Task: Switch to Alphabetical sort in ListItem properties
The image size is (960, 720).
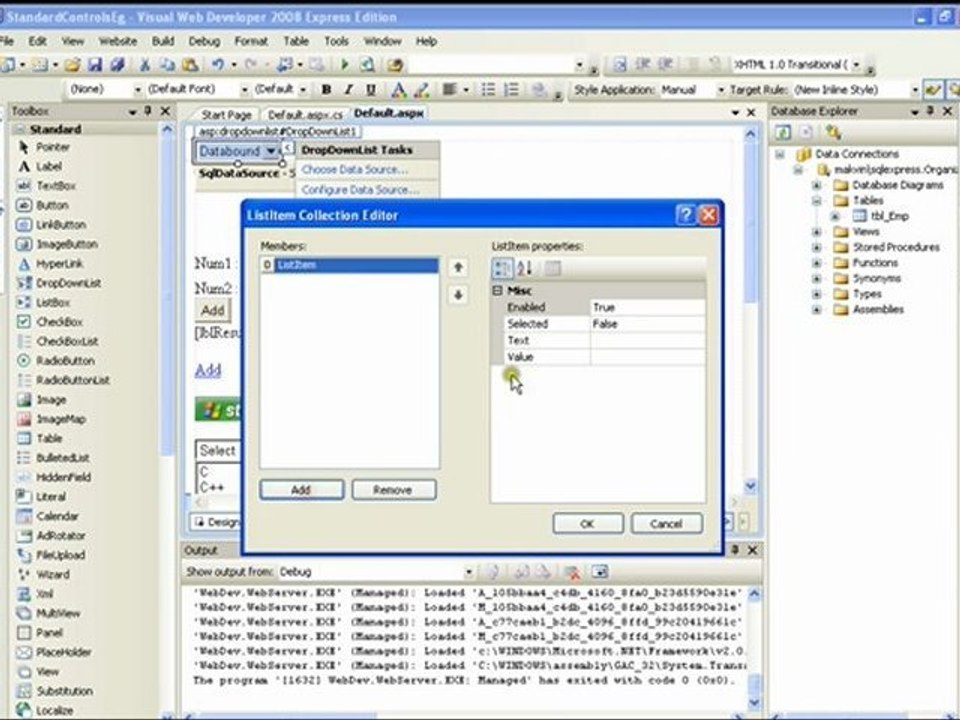Action: tap(525, 268)
